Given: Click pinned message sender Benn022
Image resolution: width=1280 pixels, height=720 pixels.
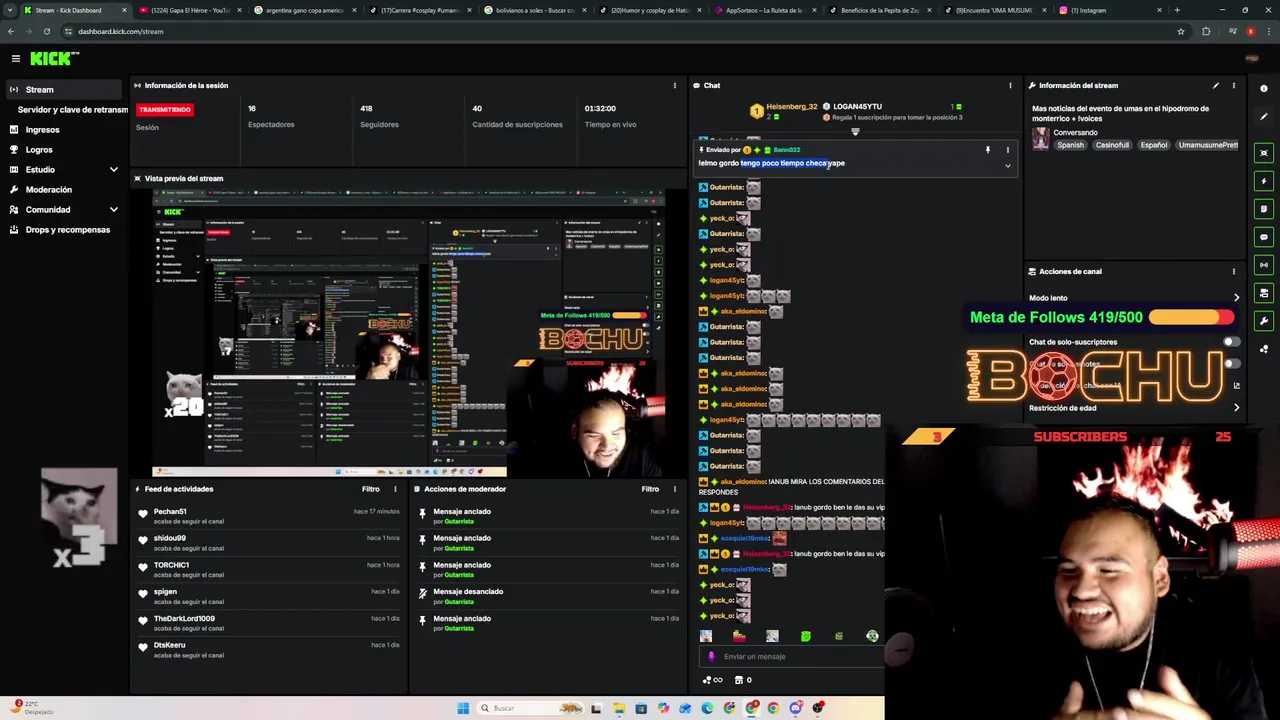Looking at the screenshot, I should pos(787,150).
